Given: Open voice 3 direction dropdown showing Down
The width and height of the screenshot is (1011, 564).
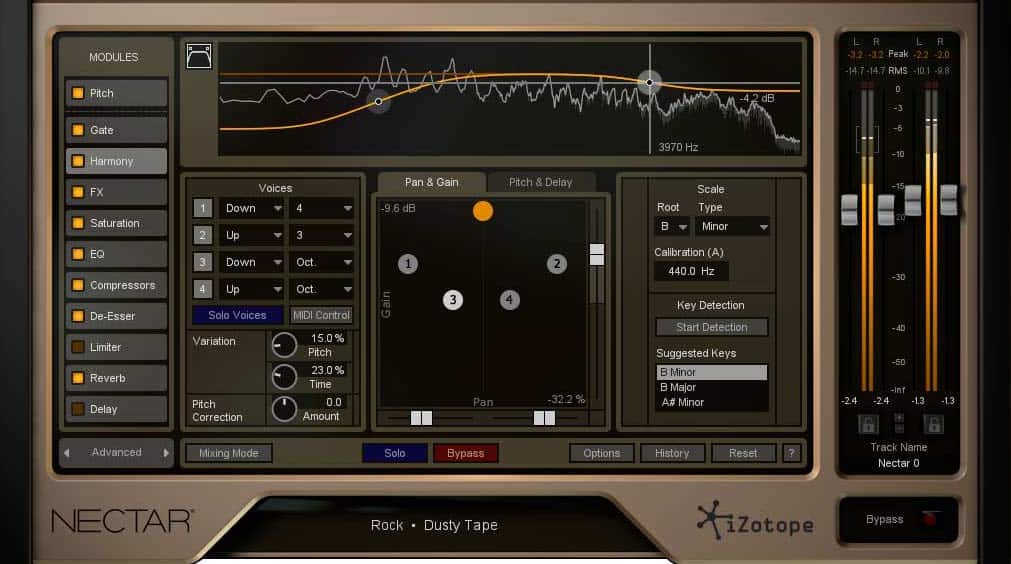Looking at the screenshot, I should click(252, 262).
